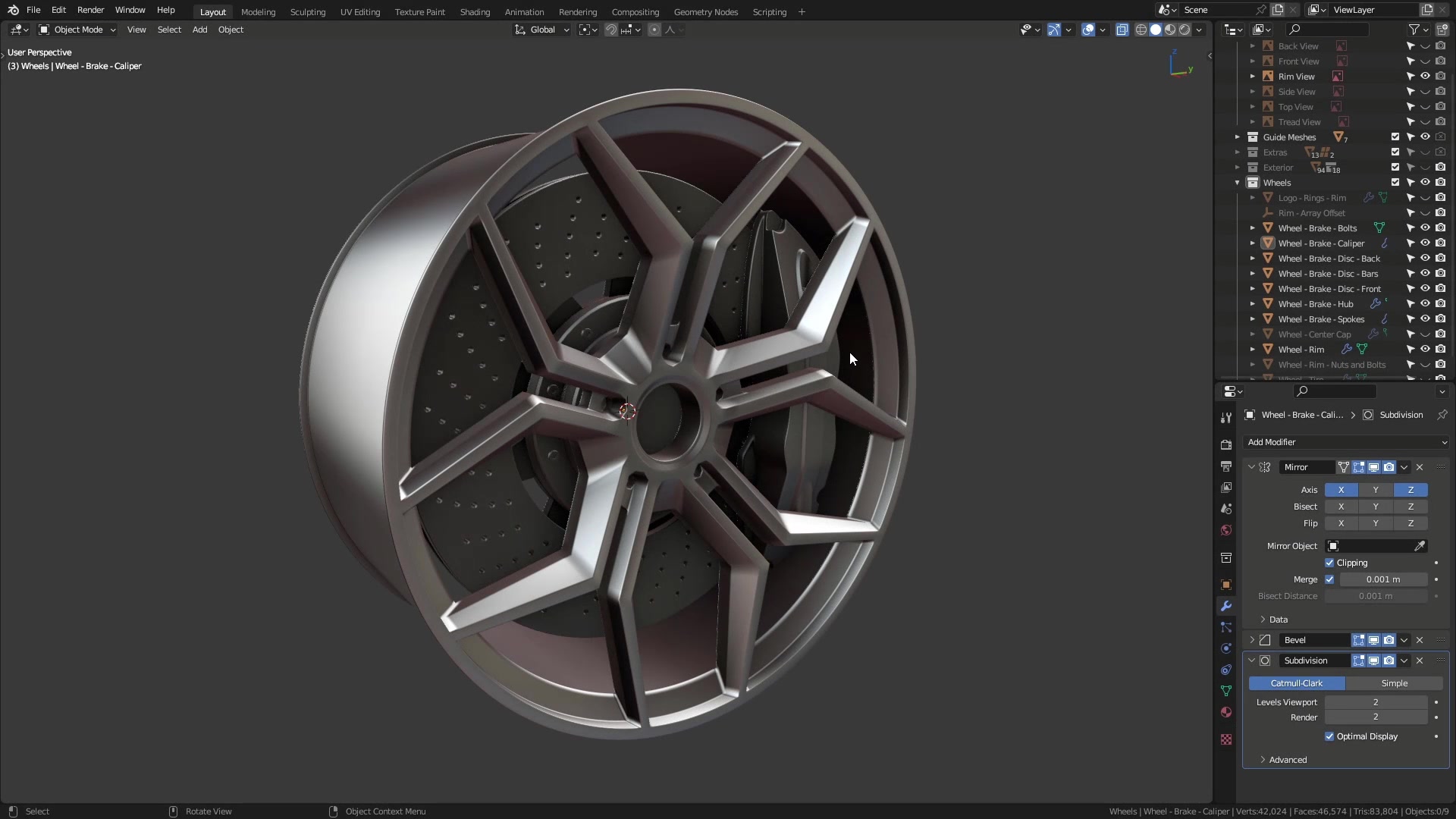Hide Wheel - Brake - Hub via eye icon
1456x819 pixels.
(1425, 304)
